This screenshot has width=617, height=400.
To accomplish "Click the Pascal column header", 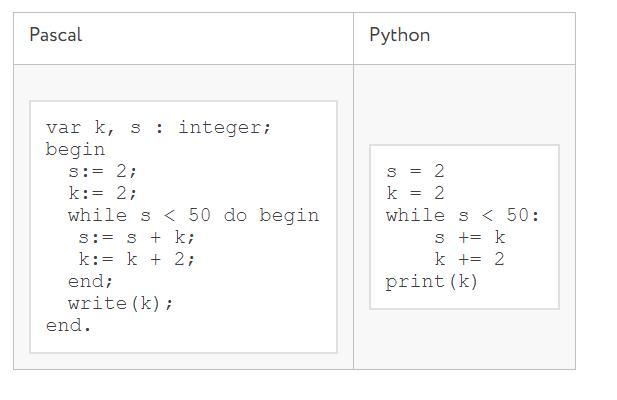I will tap(56, 35).
